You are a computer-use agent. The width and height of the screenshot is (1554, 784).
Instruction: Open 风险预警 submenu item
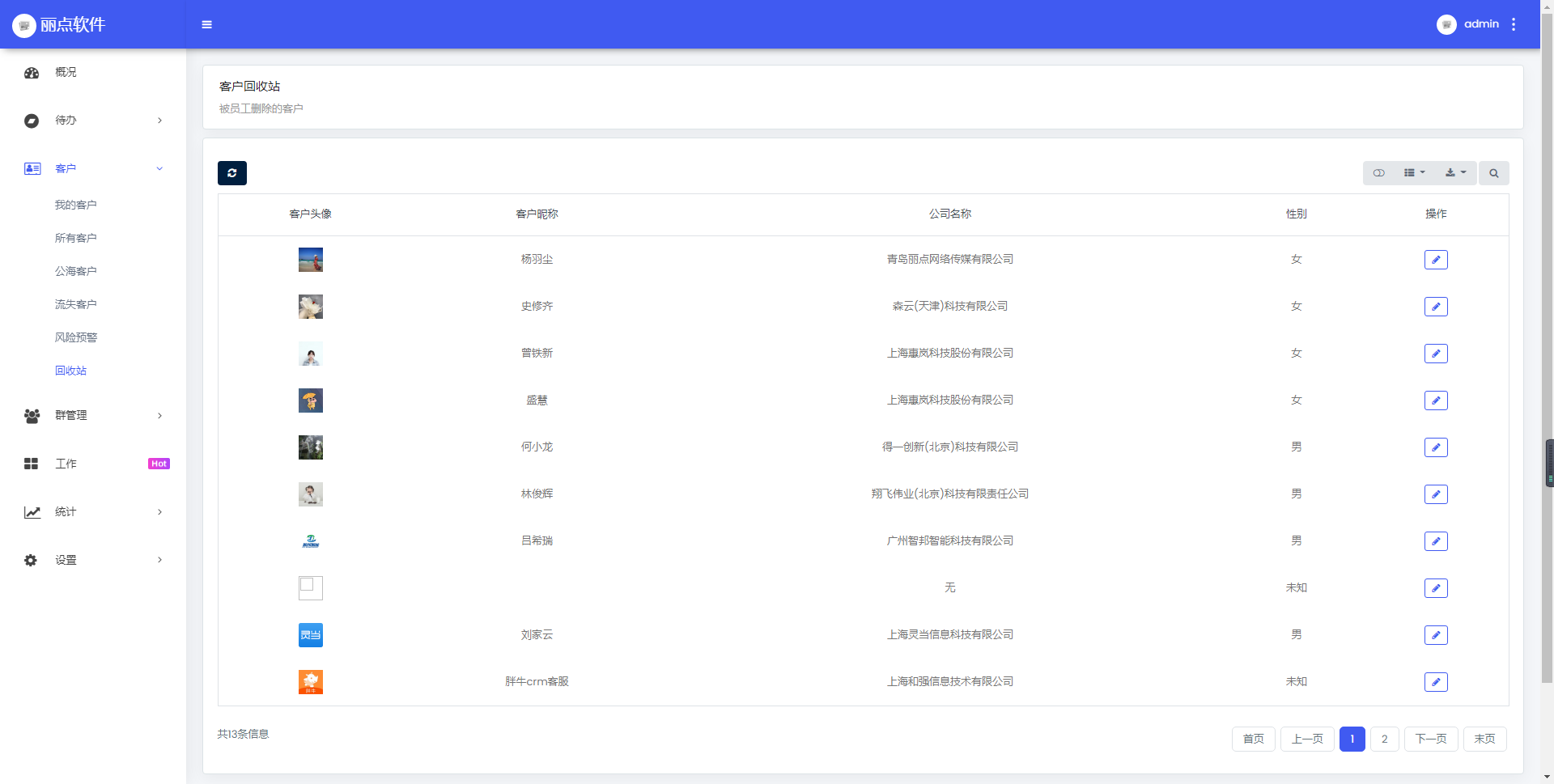[76, 337]
